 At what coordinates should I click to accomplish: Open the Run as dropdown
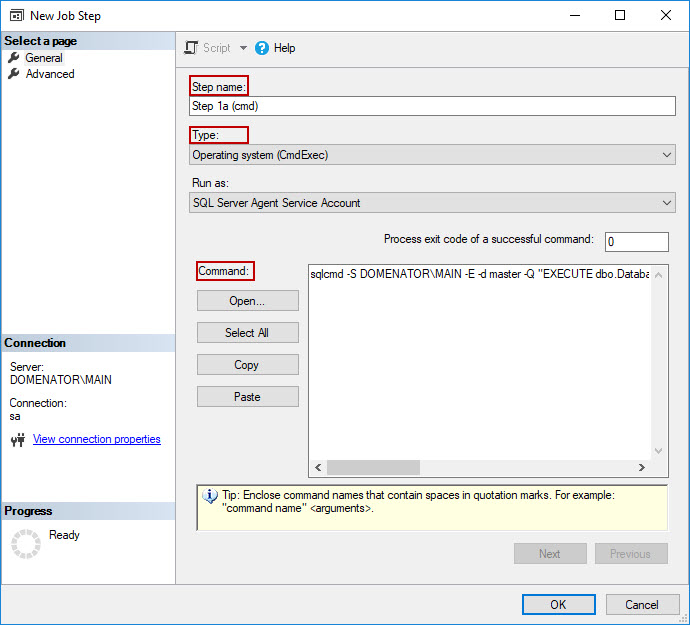click(x=432, y=203)
